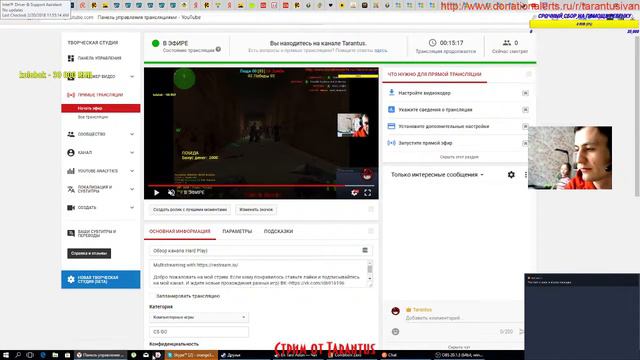Select the Основная информация tab

click(180, 231)
